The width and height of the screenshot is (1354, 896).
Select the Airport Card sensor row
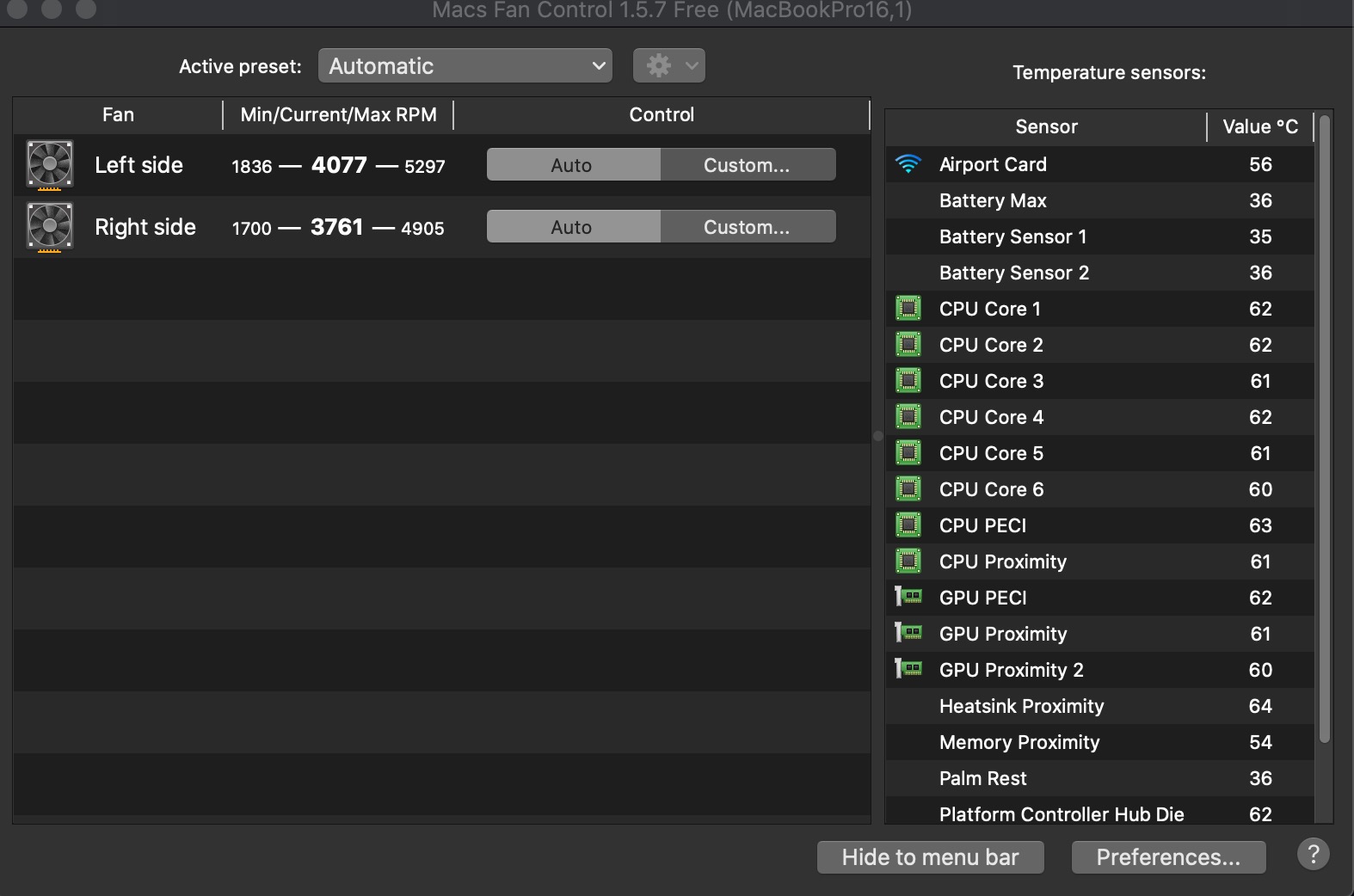[1099, 163]
